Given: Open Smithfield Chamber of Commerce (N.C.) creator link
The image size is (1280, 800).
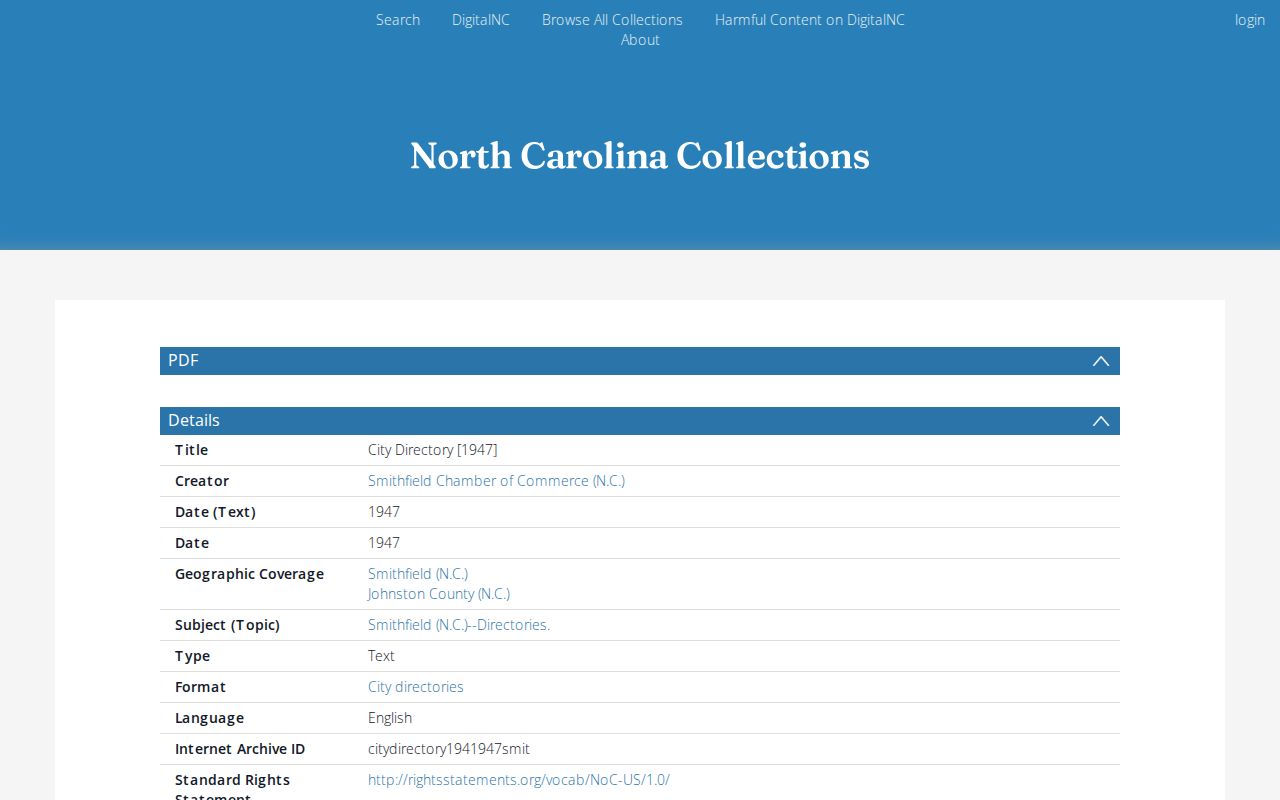Looking at the screenshot, I should tap(496, 481).
